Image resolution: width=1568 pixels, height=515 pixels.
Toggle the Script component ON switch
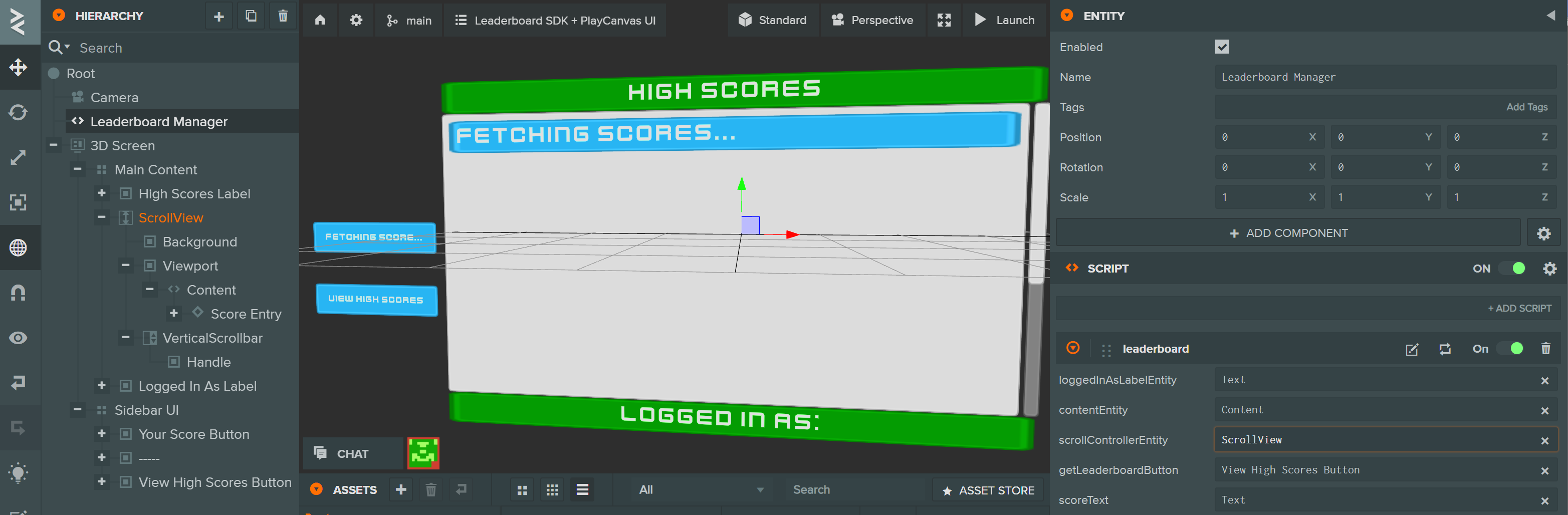1512,269
